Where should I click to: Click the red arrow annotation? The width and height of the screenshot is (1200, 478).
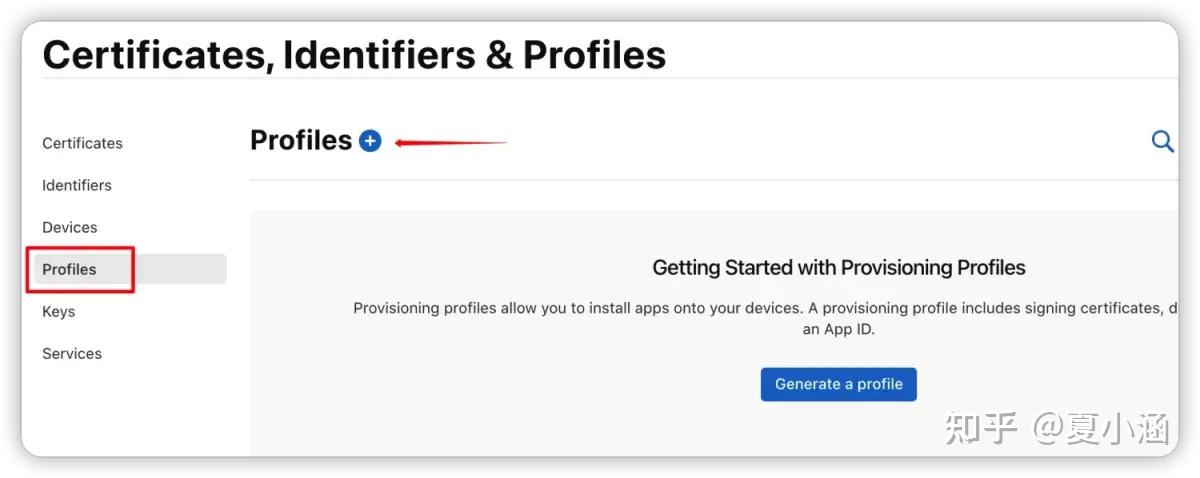click(451, 143)
